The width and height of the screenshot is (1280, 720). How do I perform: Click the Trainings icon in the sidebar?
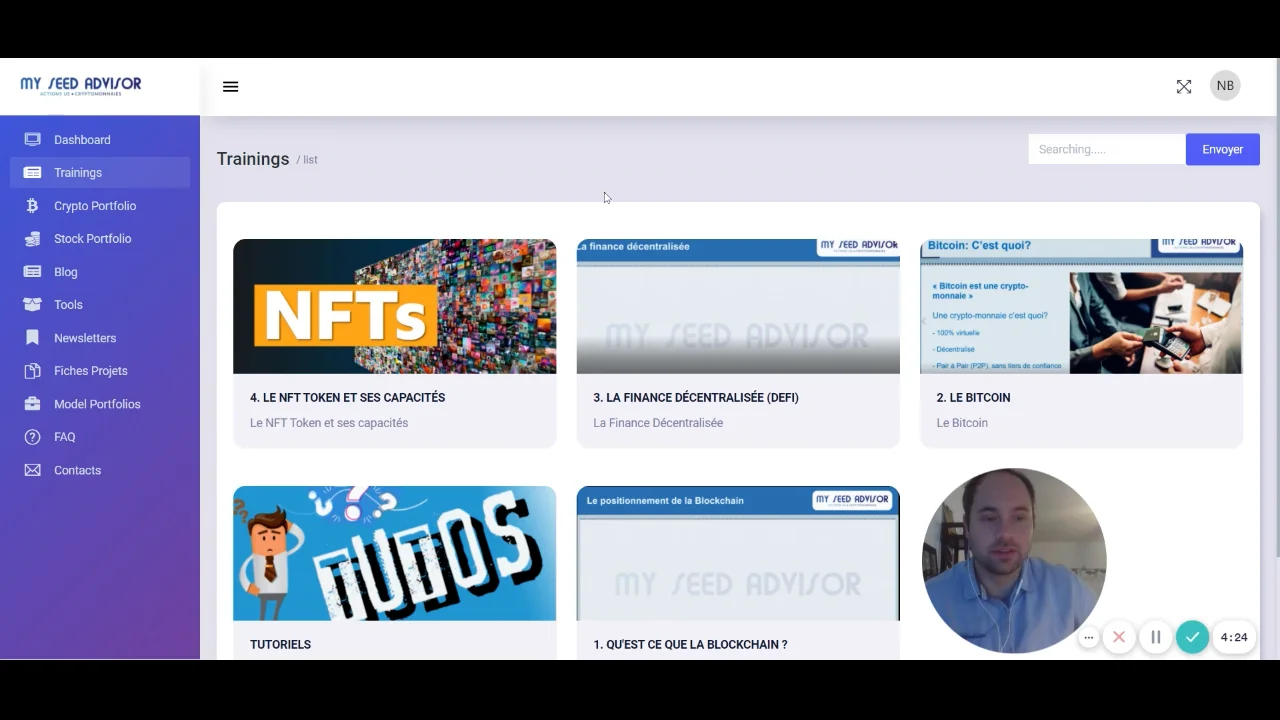33,173
